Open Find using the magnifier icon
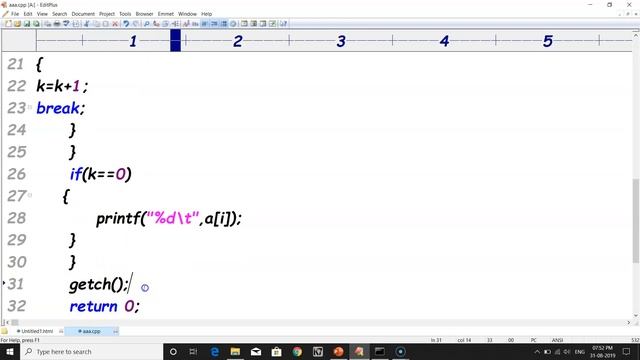Image resolution: width=640 pixels, height=360 pixels. point(147,24)
